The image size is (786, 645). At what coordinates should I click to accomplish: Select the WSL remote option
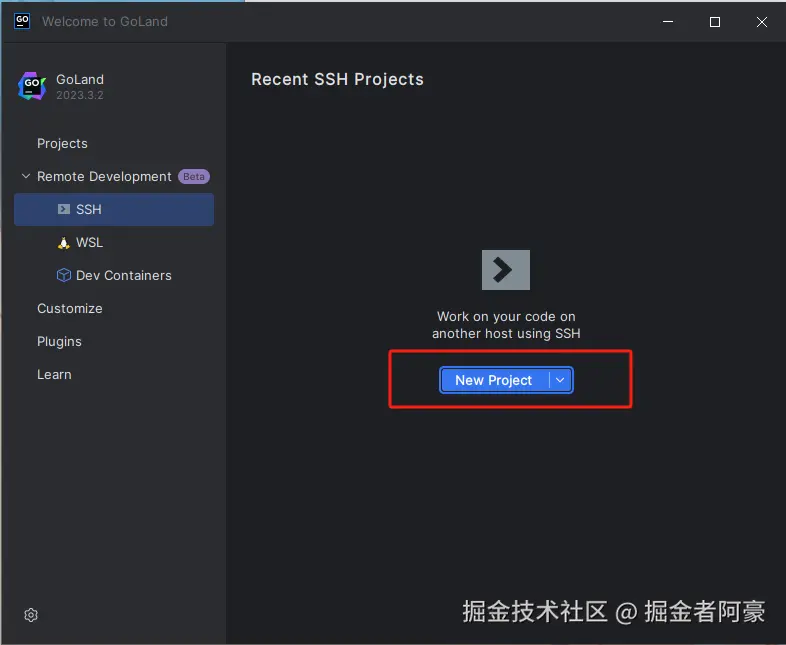tap(89, 243)
